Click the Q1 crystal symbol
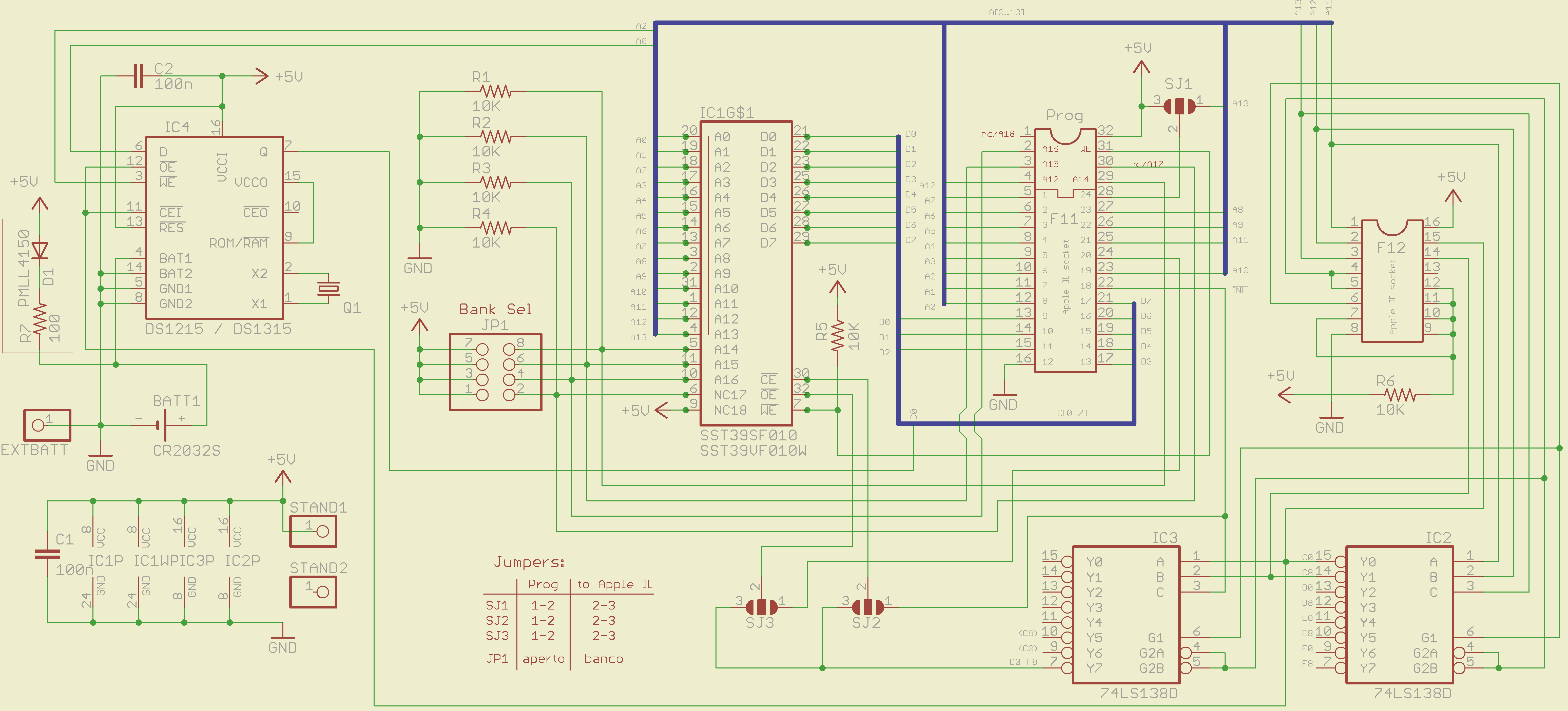 329,288
